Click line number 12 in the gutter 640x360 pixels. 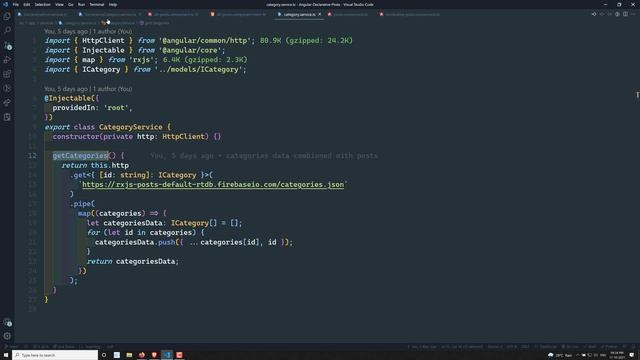coord(32,156)
